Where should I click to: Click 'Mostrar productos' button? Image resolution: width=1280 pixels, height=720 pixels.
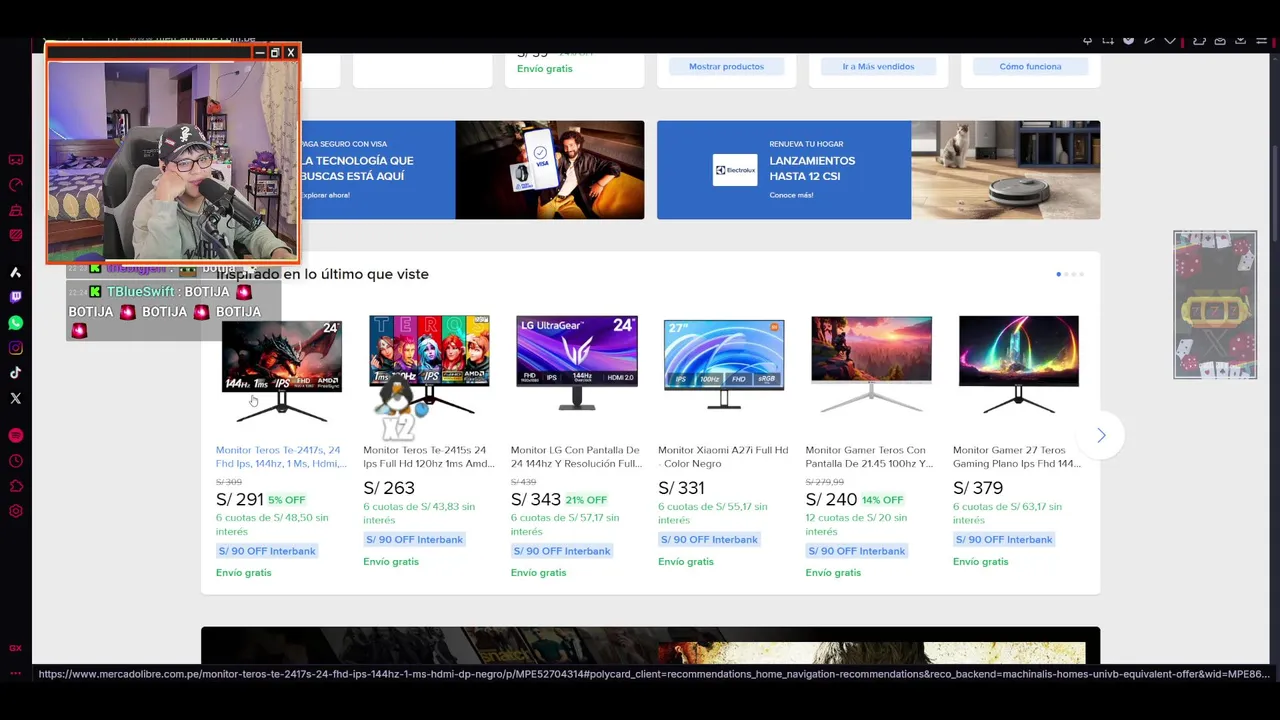tap(726, 67)
